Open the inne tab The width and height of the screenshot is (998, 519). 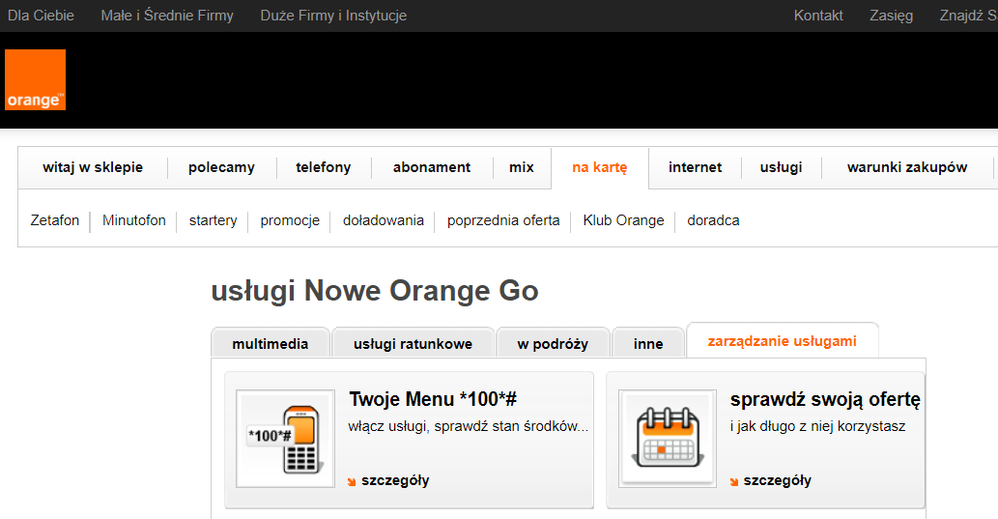648,344
